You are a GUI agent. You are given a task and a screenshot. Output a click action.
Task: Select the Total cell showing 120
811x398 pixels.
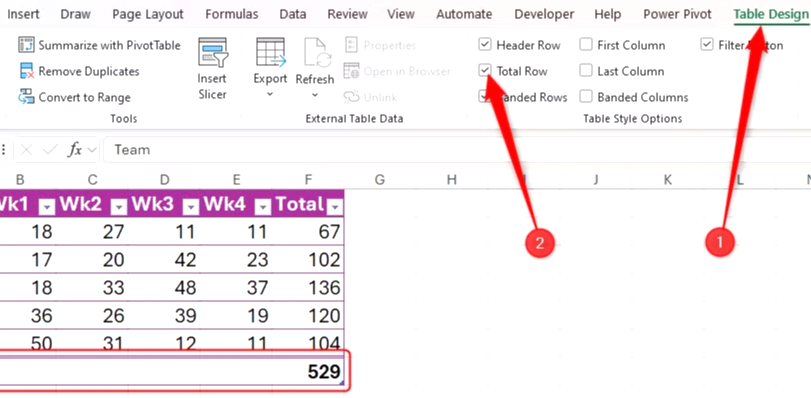[308, 315]
